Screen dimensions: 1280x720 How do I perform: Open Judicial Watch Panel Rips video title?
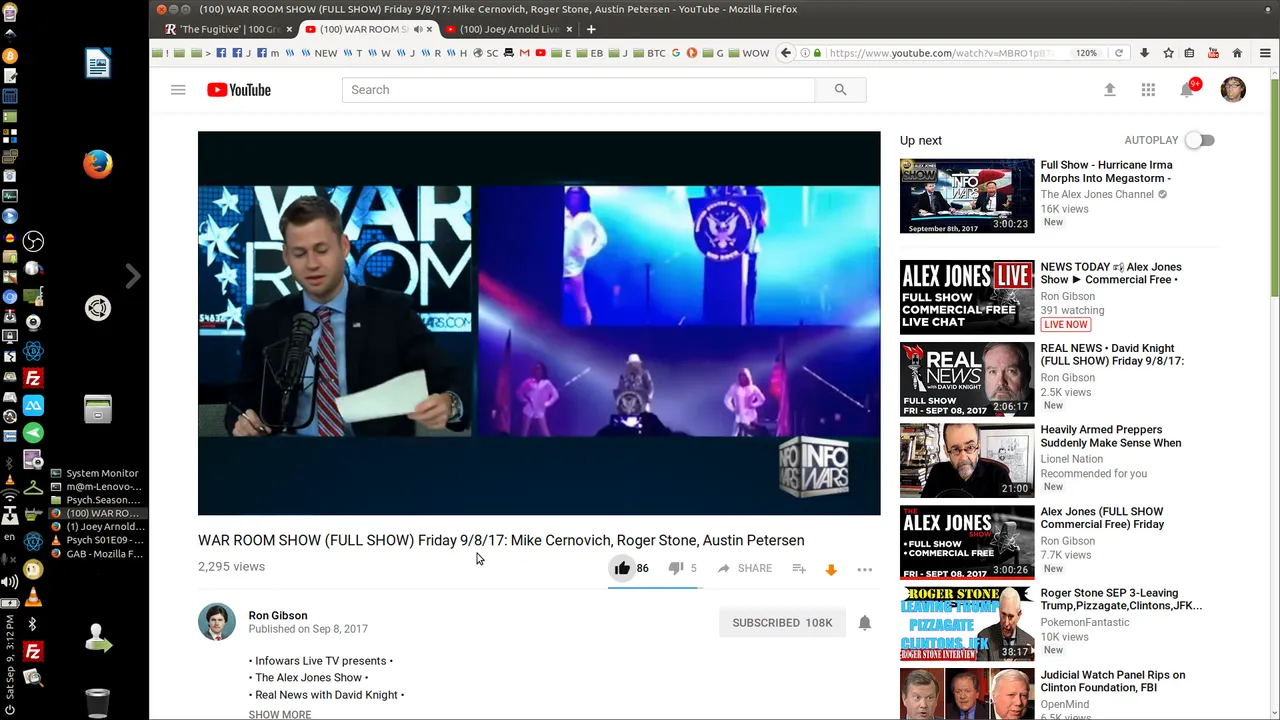click(1113, 681)
